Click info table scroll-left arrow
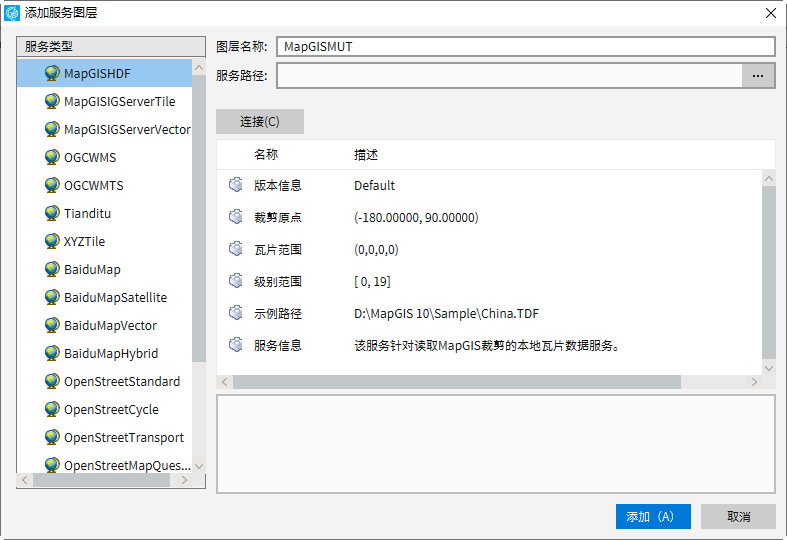 (225, 382)
